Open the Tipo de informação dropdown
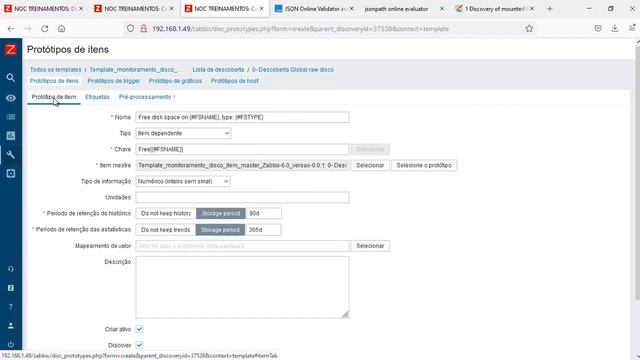Screen dimensions: 640x360 (183, 181)
